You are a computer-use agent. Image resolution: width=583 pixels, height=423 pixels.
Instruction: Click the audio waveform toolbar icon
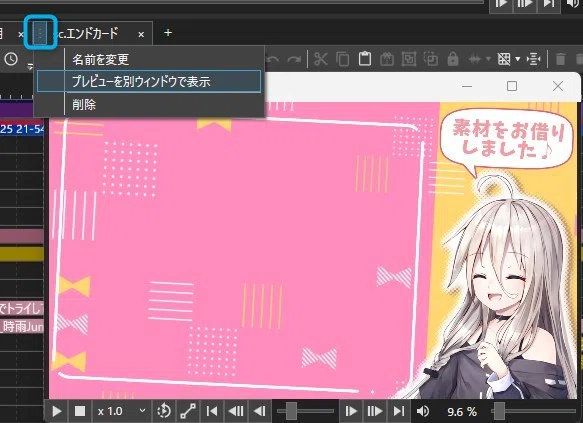click(x=475, y=59)
